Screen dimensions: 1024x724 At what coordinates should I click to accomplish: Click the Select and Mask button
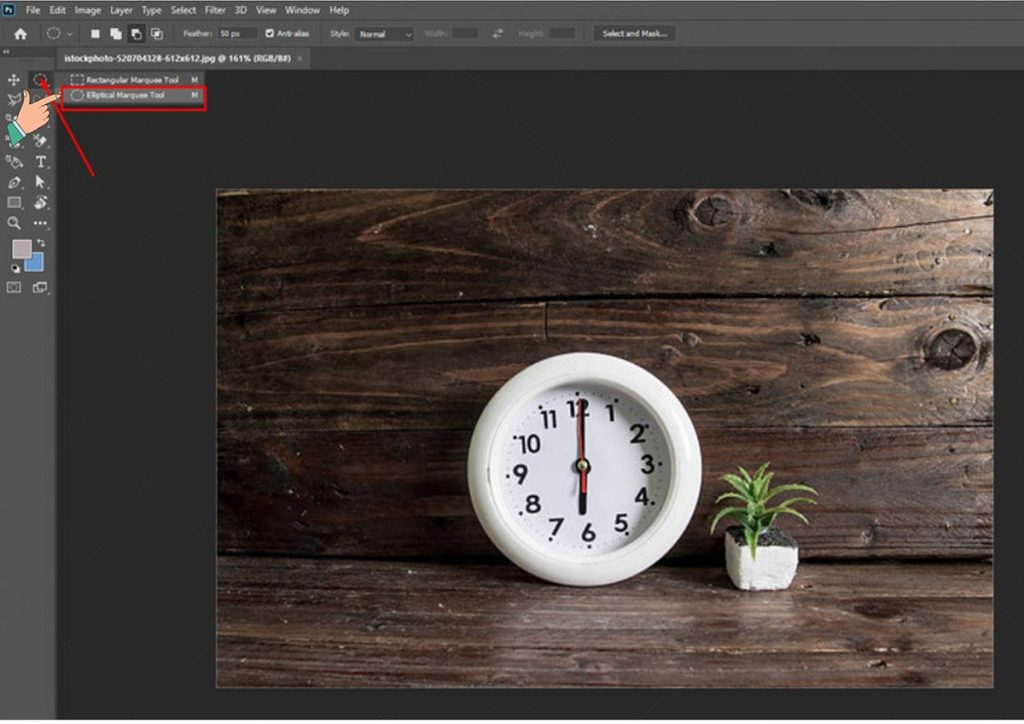click(635, 32)
